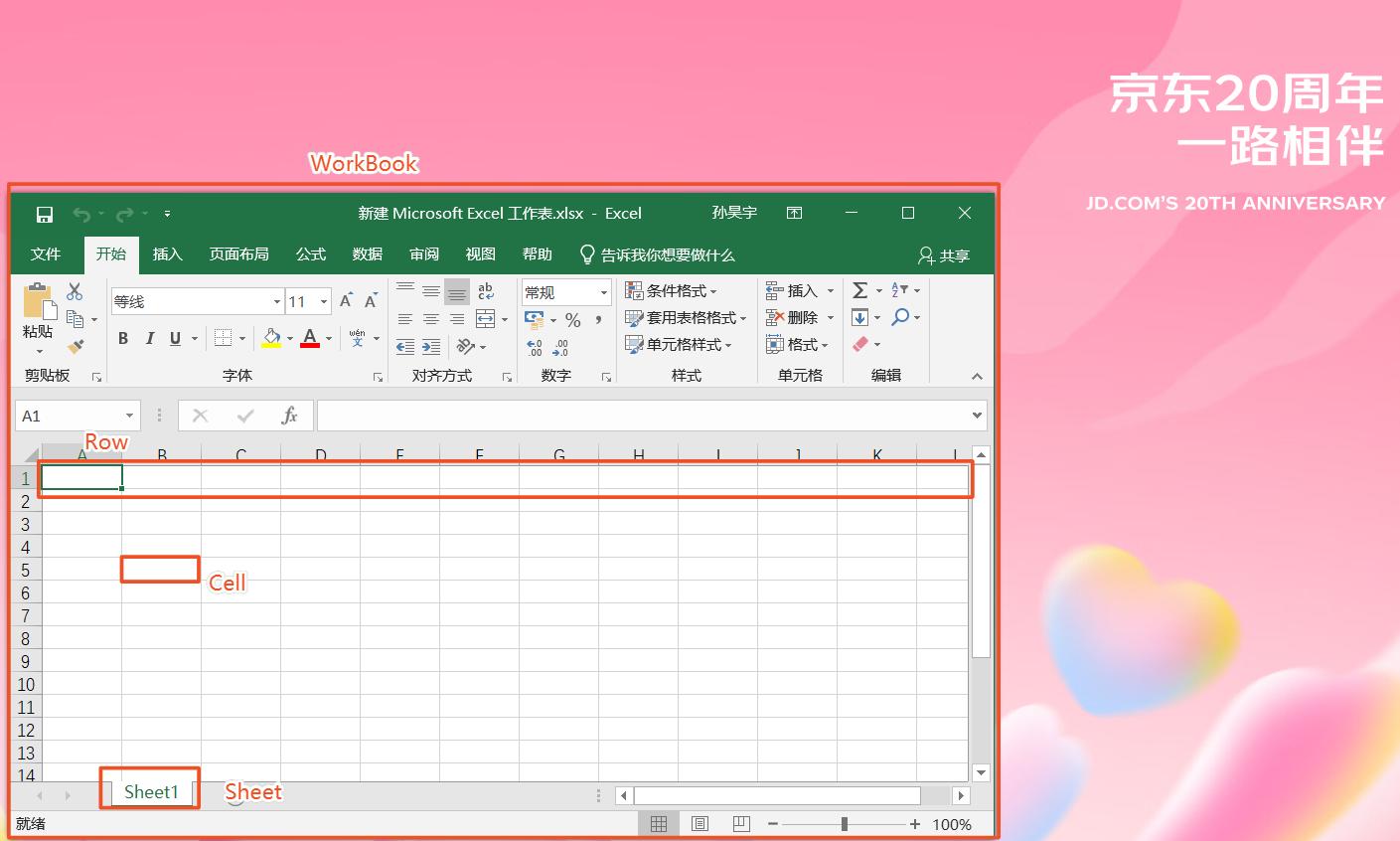
Task: Click the Name Box showing A1
Action: pyautogui.click(x=70, y=416)
